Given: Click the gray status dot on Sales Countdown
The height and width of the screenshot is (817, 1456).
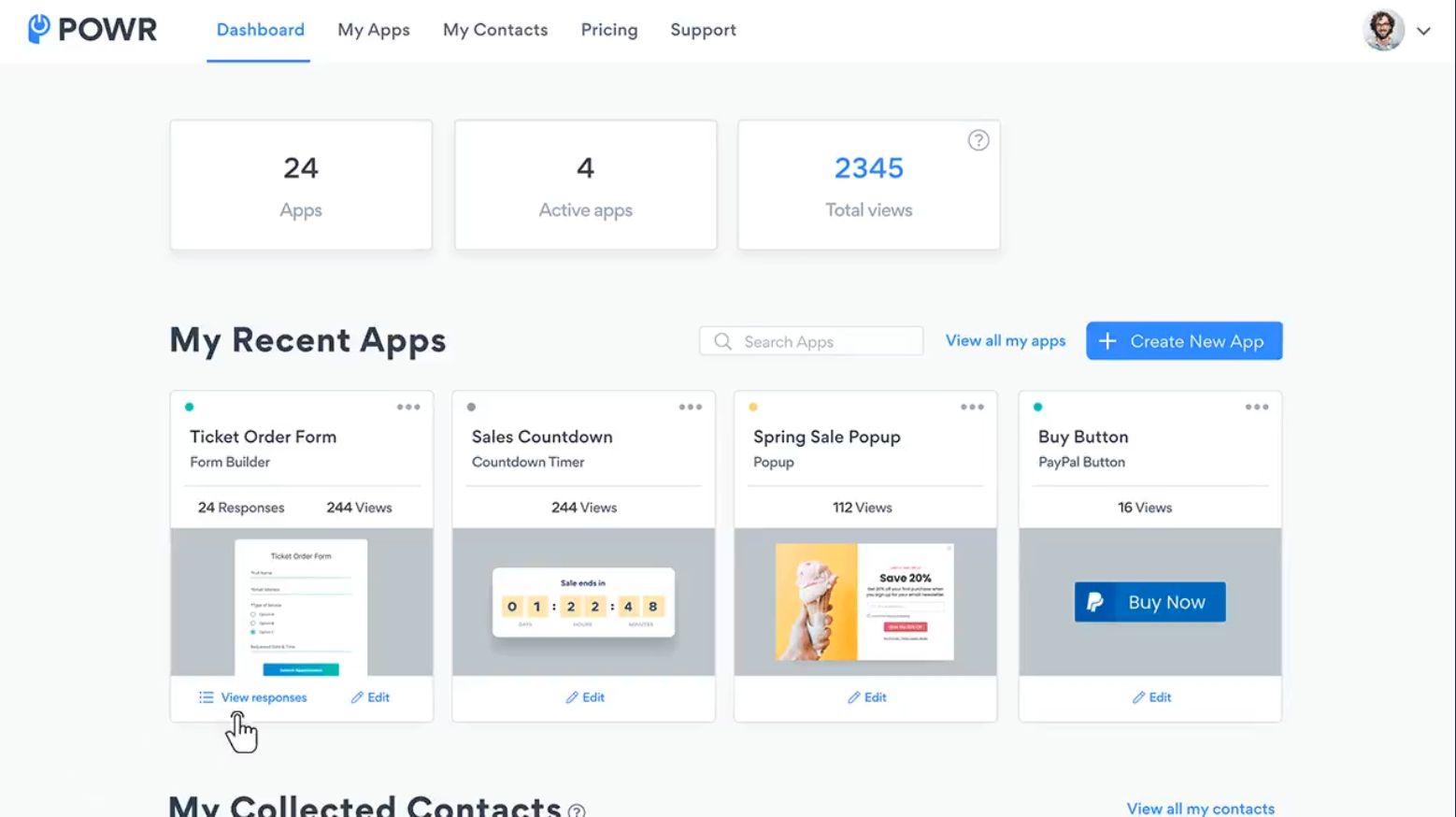Looking at the screenshot, I should point(472,407).
